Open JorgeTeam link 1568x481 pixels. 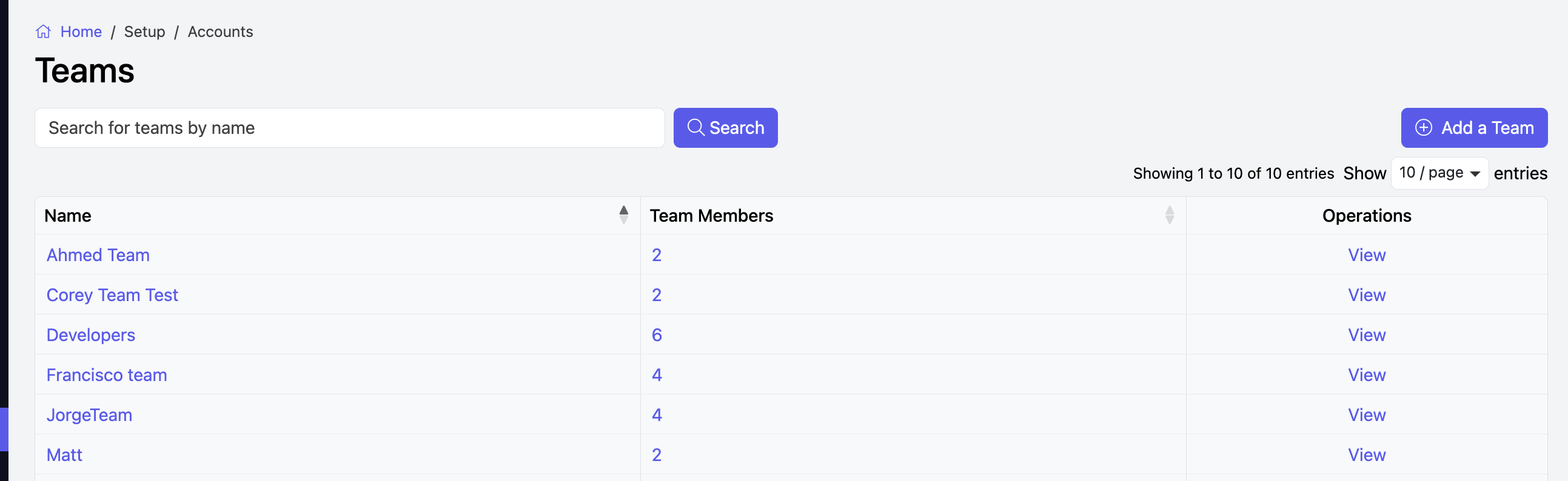pyautogui.click(x=89, y=416)
